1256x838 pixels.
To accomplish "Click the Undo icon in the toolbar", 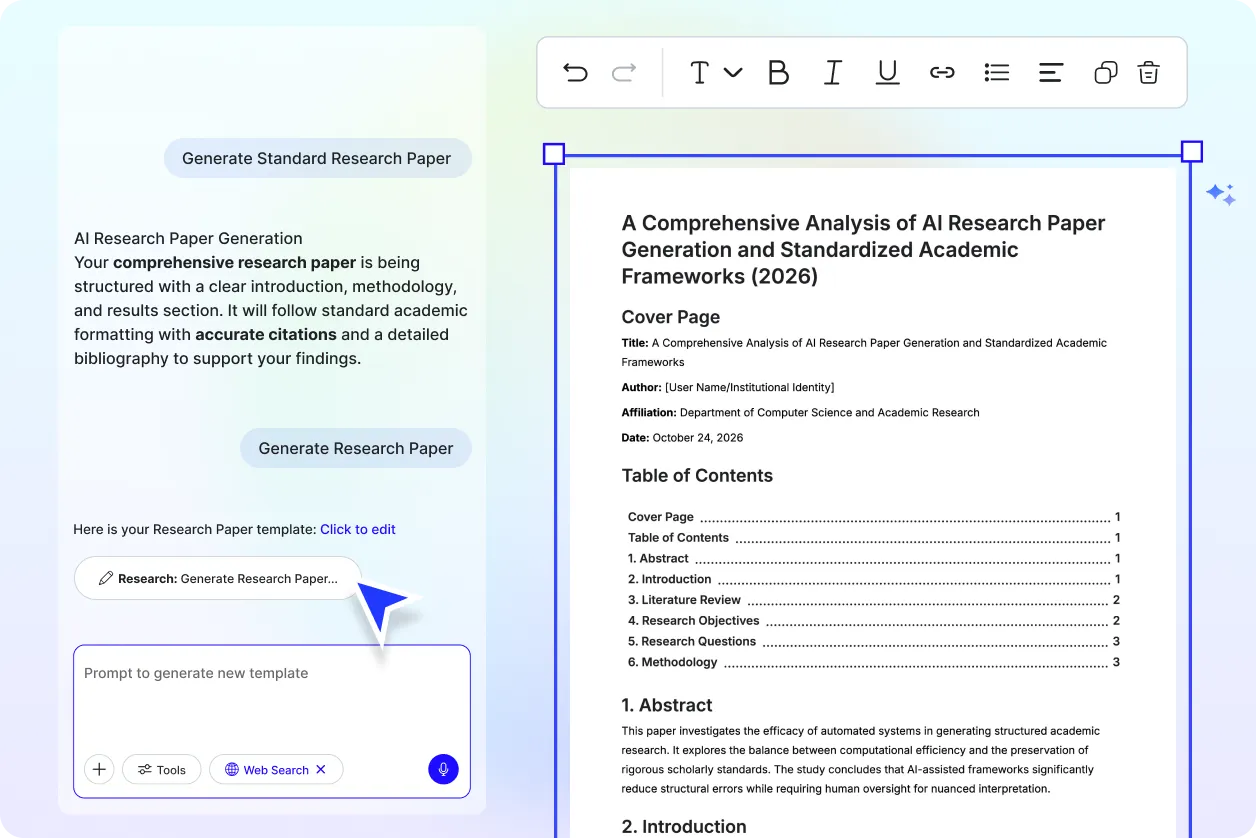I will tap(576, 72).
